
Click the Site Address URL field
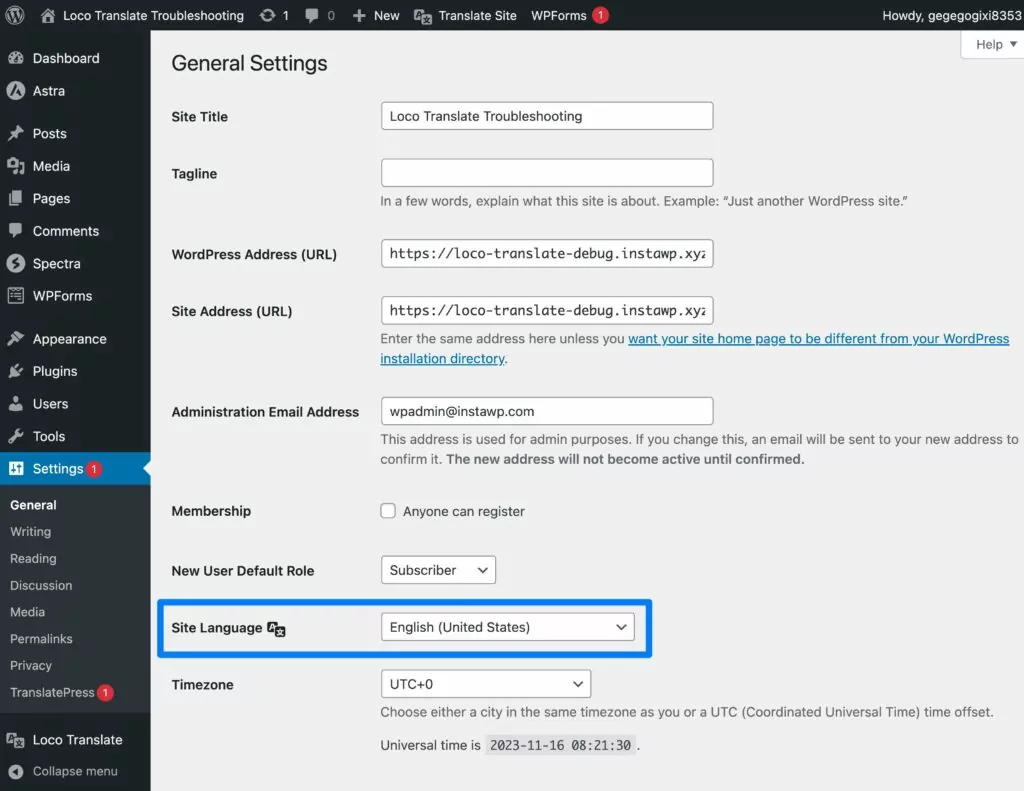[547, 310]
